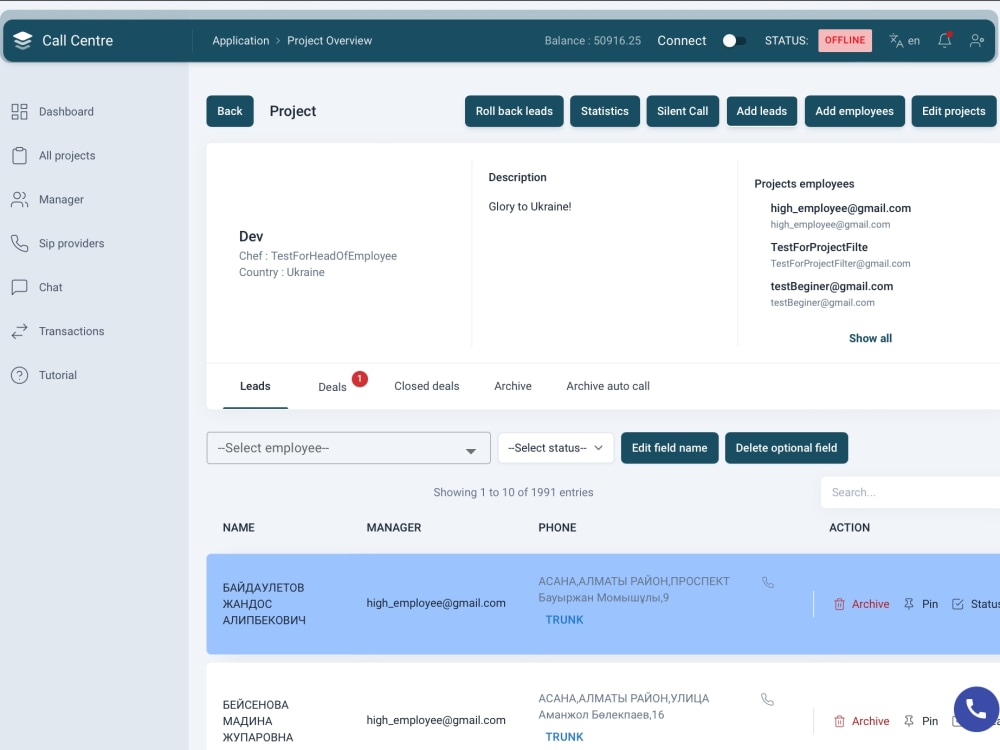Viewport: 1000px width, 750px height.
Task: Click Pin icon in БАЙДАУЛЕТОВ row
Action: click(909, 604)
